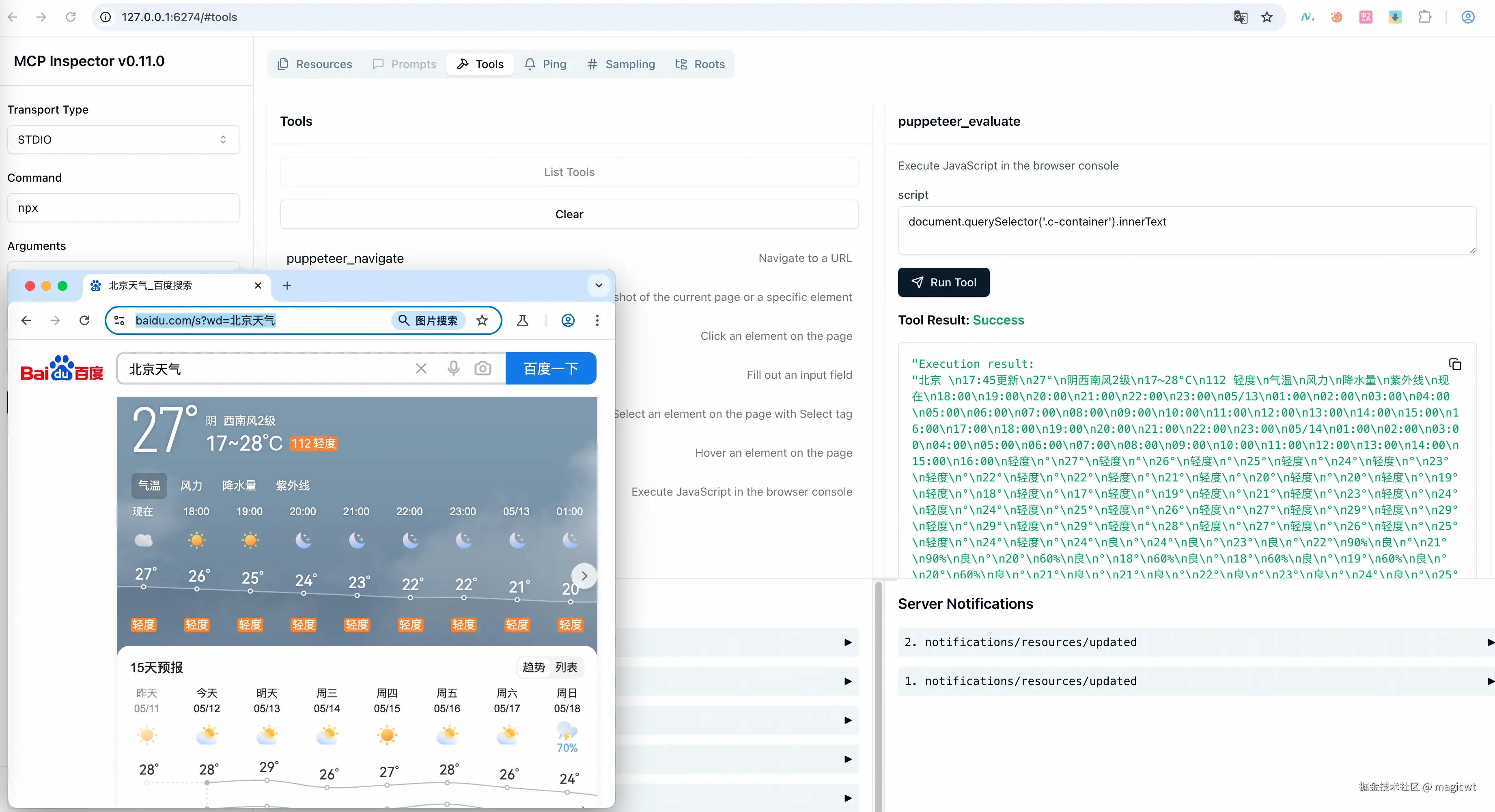1495x812 pixels.
Task: Click the Baidu camera image search icon
Action: [482, 368]
